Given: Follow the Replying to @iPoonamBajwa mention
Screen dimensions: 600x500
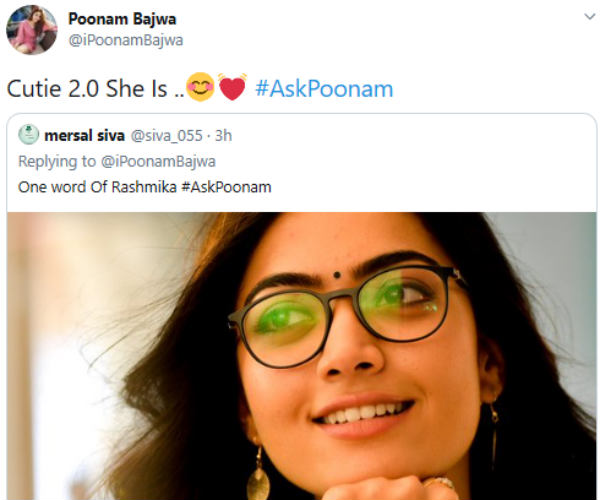Looking at the screenshot, I should [158, 161].
